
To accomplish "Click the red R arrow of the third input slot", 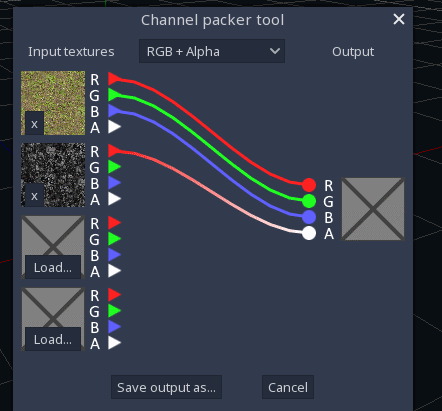I will point(114,223).
